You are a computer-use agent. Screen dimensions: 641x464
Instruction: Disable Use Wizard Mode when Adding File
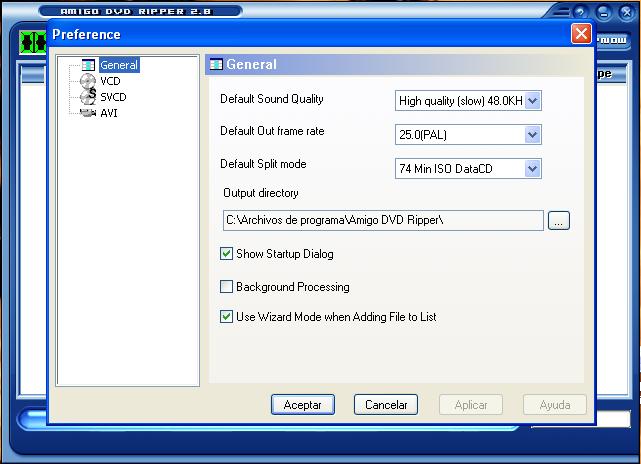click(226, 317)
